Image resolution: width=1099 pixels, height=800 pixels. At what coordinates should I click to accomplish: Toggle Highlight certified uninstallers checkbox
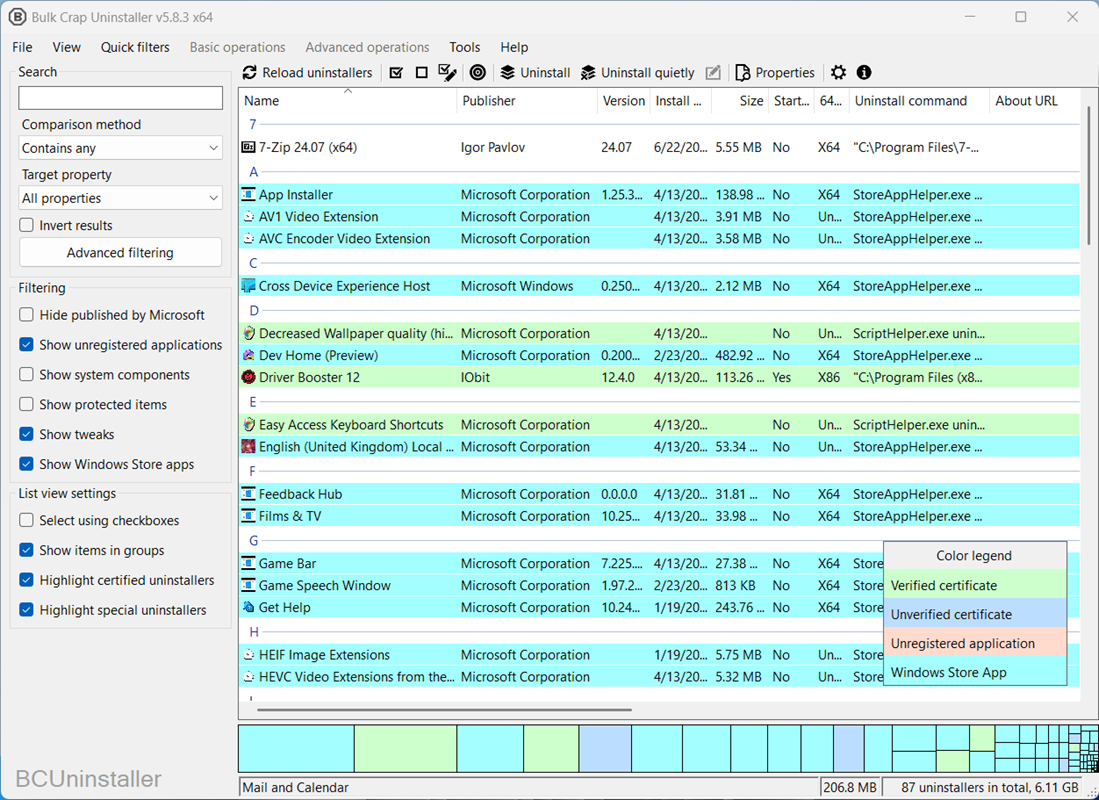(x=27, y=580)
